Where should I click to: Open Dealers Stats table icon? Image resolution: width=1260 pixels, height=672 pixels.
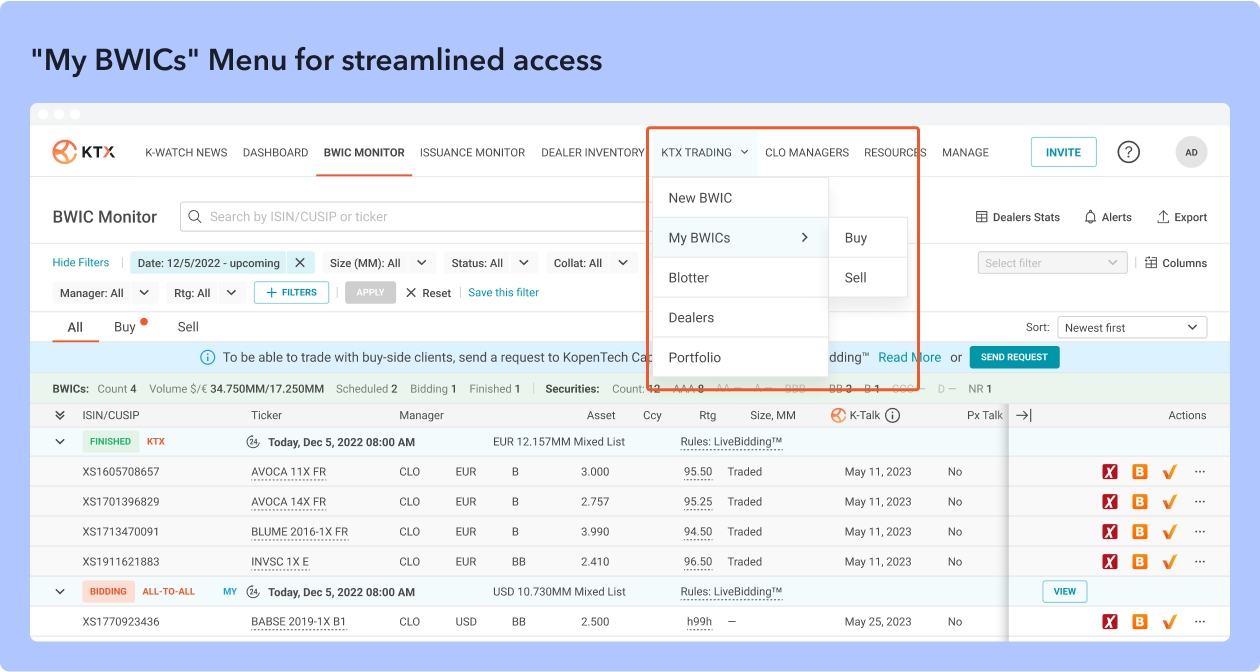tap(982, 217)
